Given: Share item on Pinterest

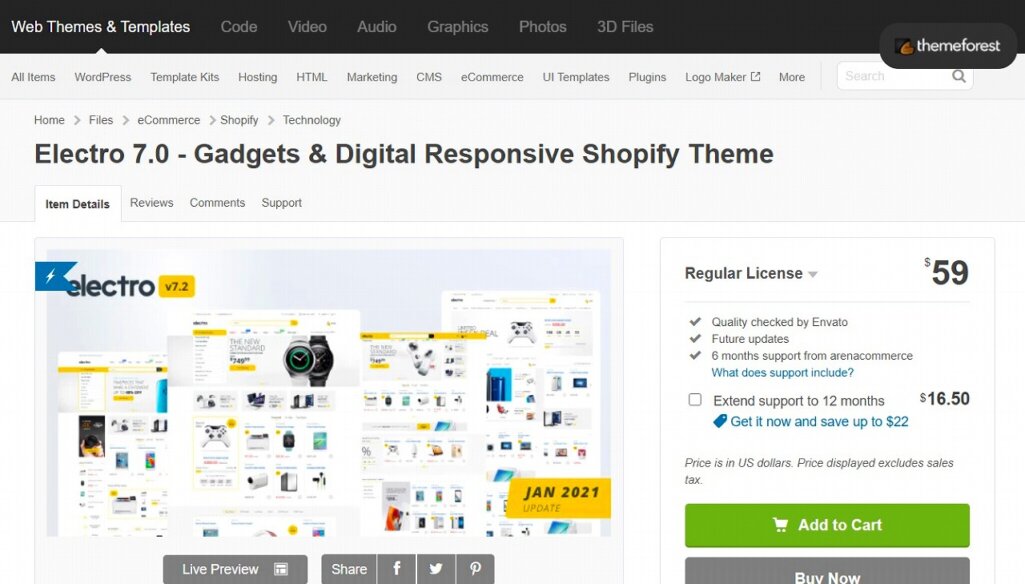Looking at the screenshot, I should 475,569.
